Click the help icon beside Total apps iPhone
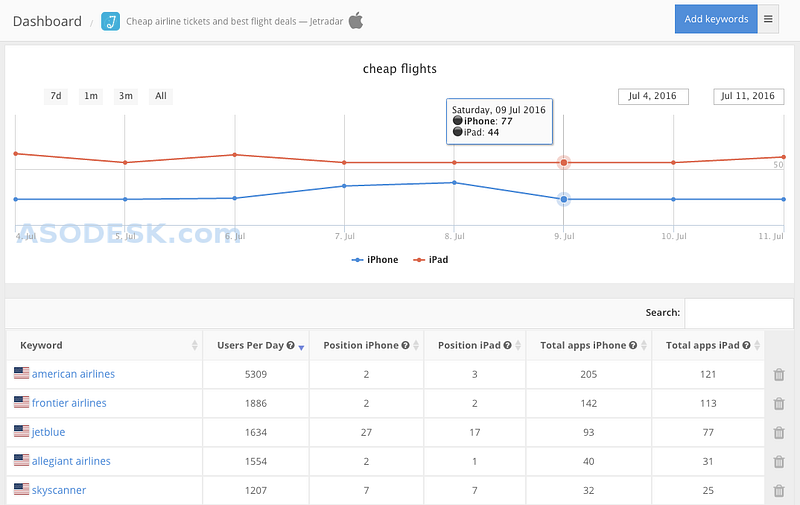Screen dimensions: 800x505 click(633, 345)
